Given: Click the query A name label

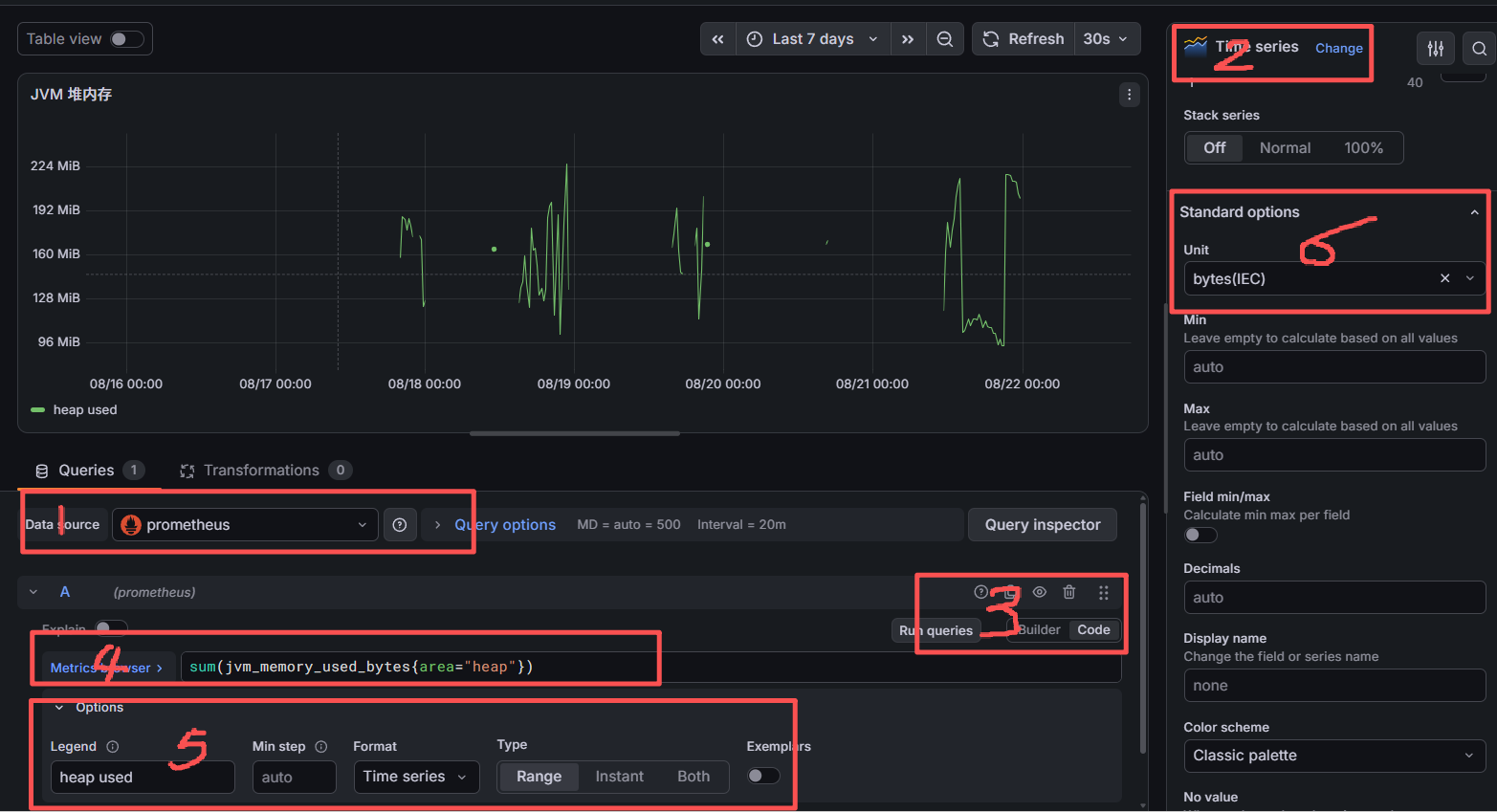Looking at the screenshot, I should point(65,592).
